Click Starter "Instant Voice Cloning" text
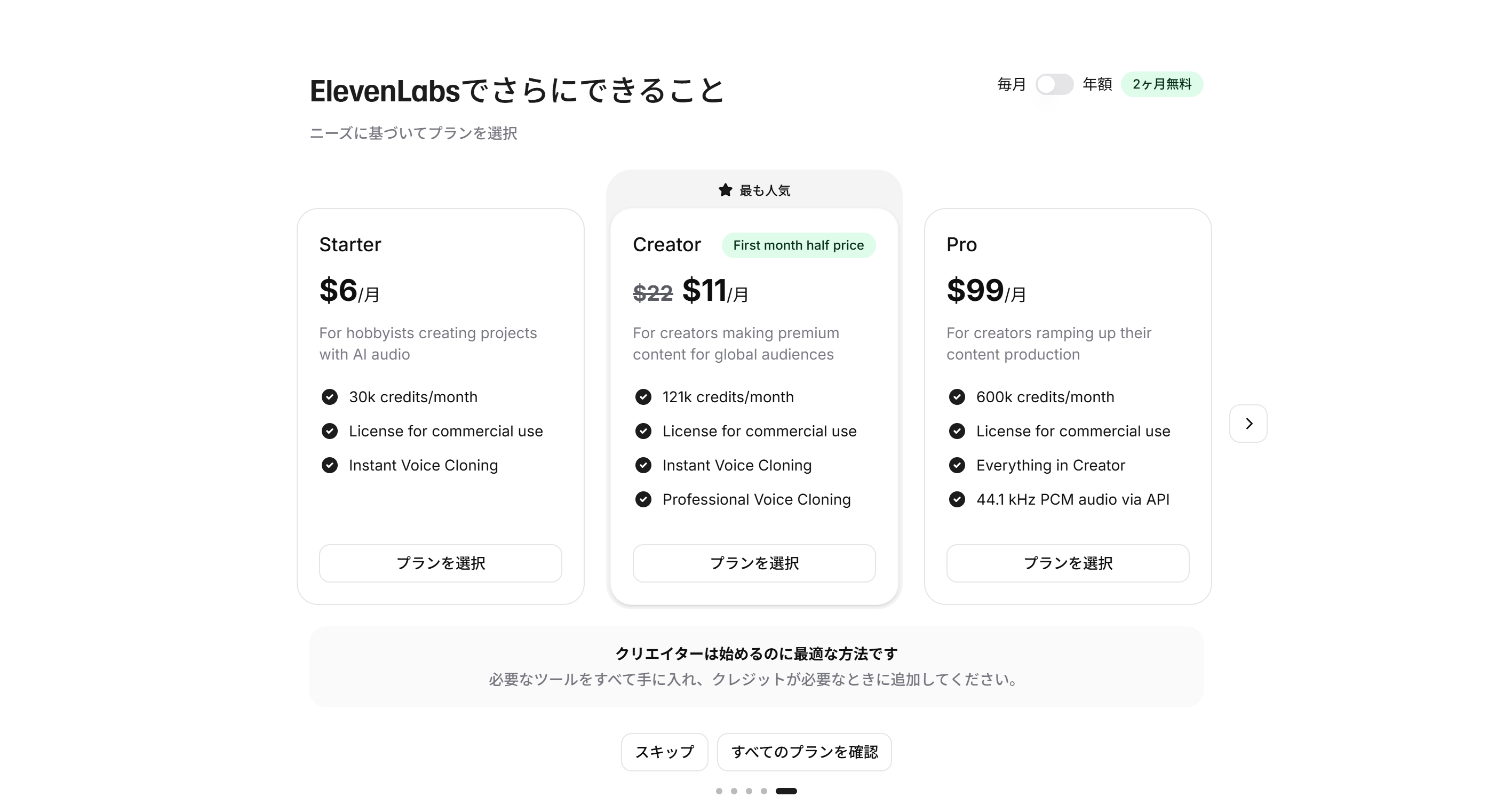This screenshot has width=1512, height=805. tap(423, 465)
